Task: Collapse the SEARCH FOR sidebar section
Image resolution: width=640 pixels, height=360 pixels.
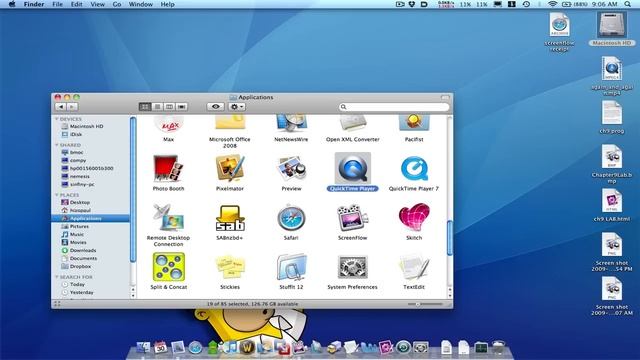Action: coord(57,277)
